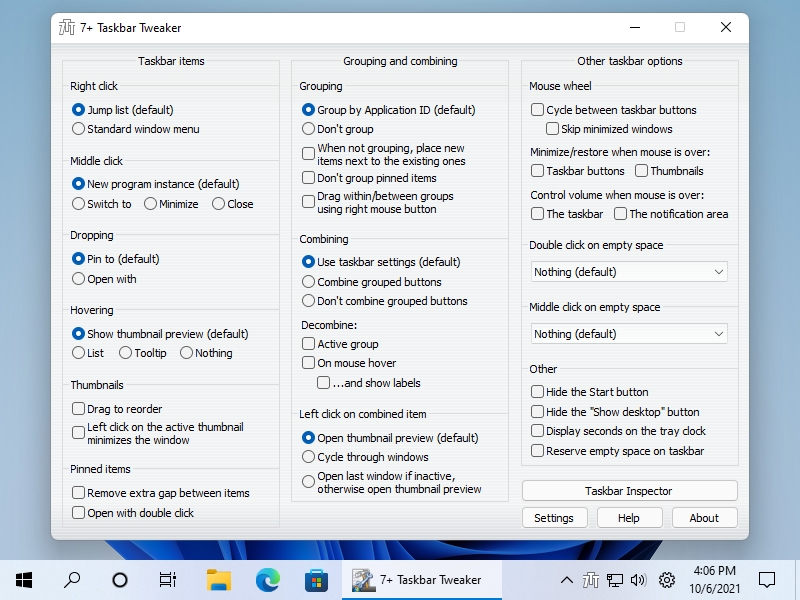The image size is (800, 600).
Task: Open the Taskbar Inspector button
Action: click(630, 491)
